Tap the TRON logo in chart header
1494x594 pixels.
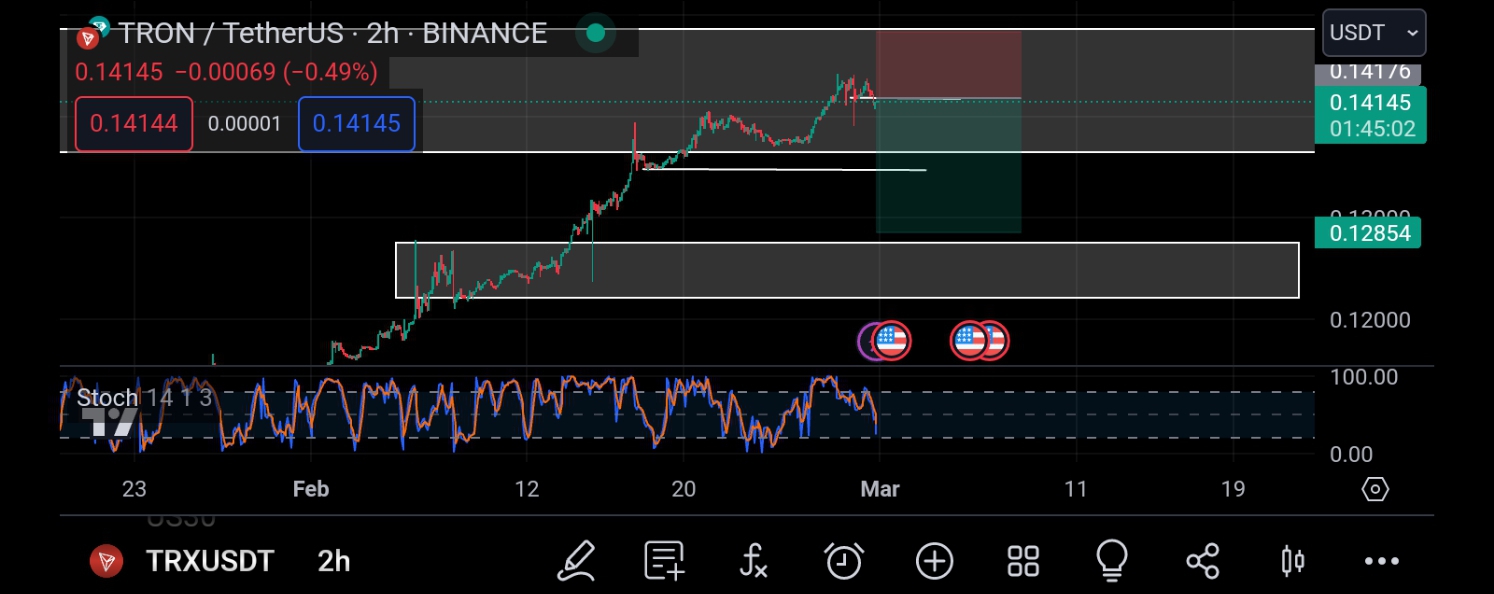90,36
